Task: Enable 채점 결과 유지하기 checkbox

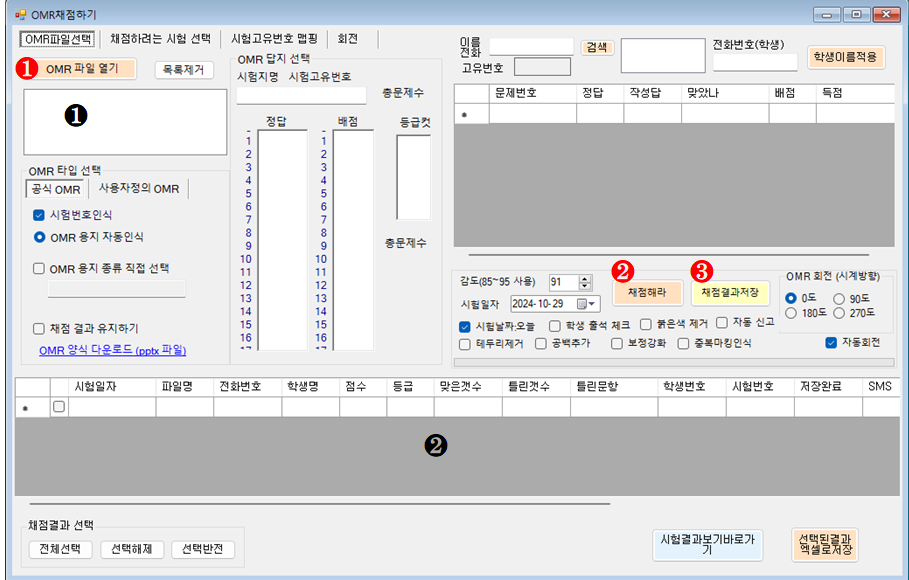Action: click(x=39, y=328)
